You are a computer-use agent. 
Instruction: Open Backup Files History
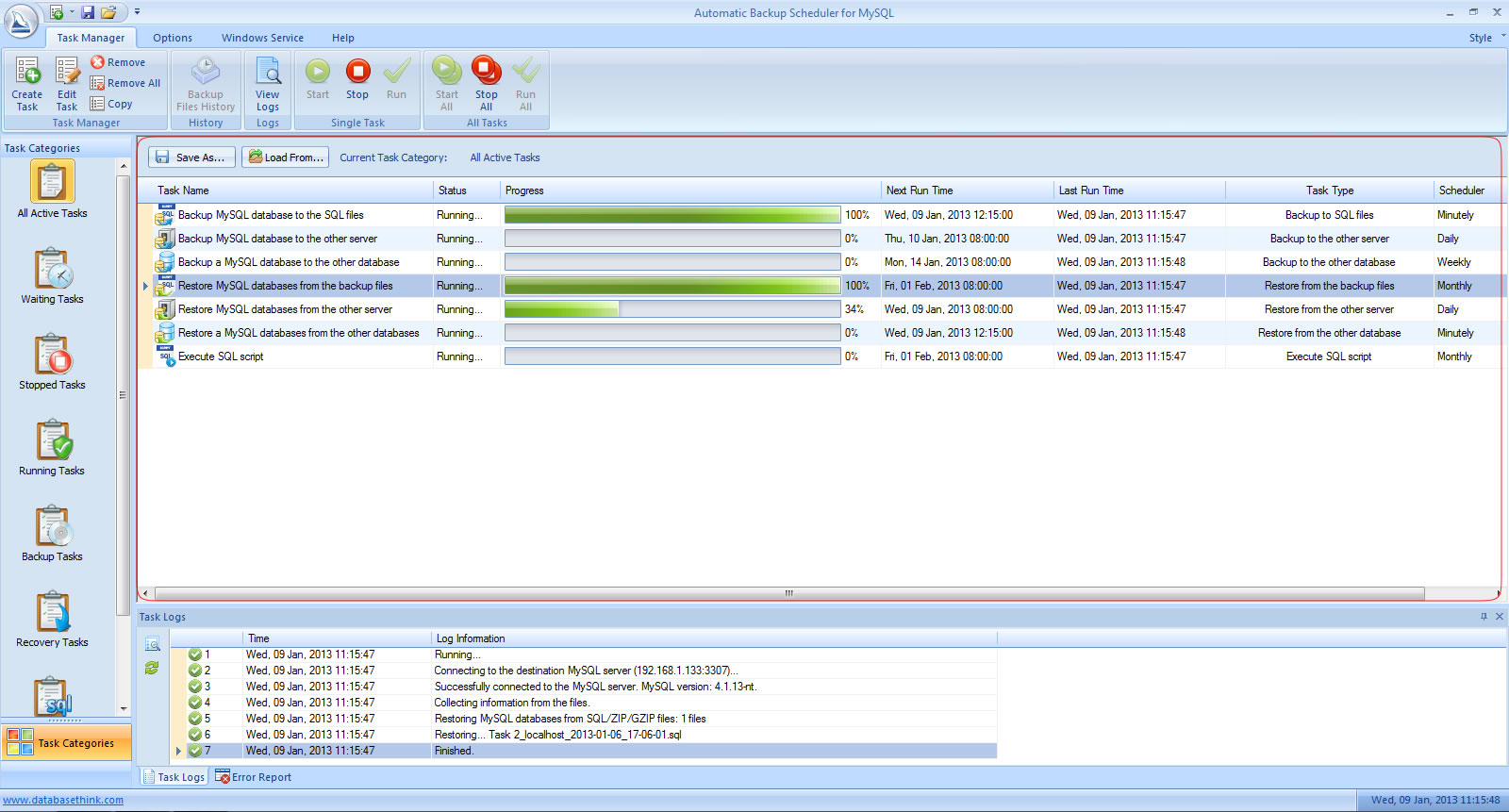coord(206,83)
